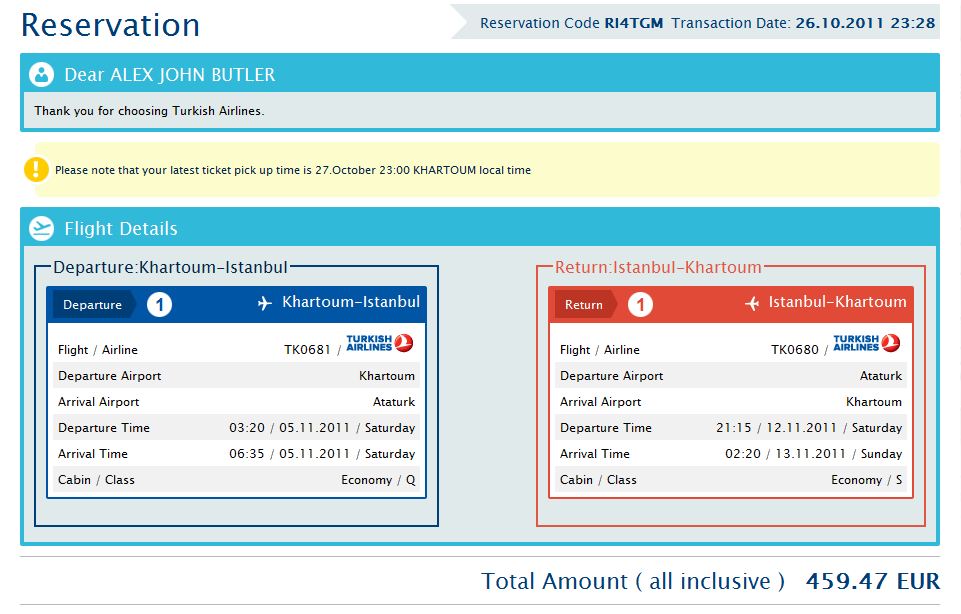The height and width of the screenshot is (614, 961).
Task: Click departure airport value Khartoum in outbound flight
Action: click(387, 376)
